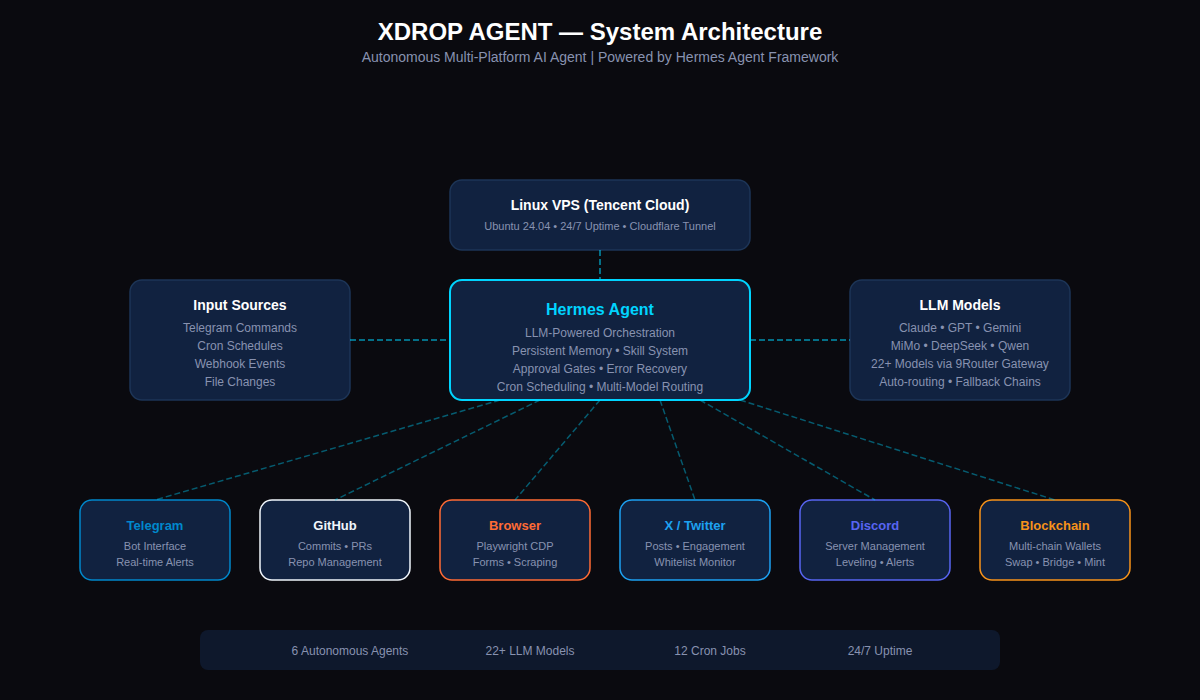The width and height of the screenshot is (1200, 700).
Task: Select the Browser box title
Action: [515, 525]
